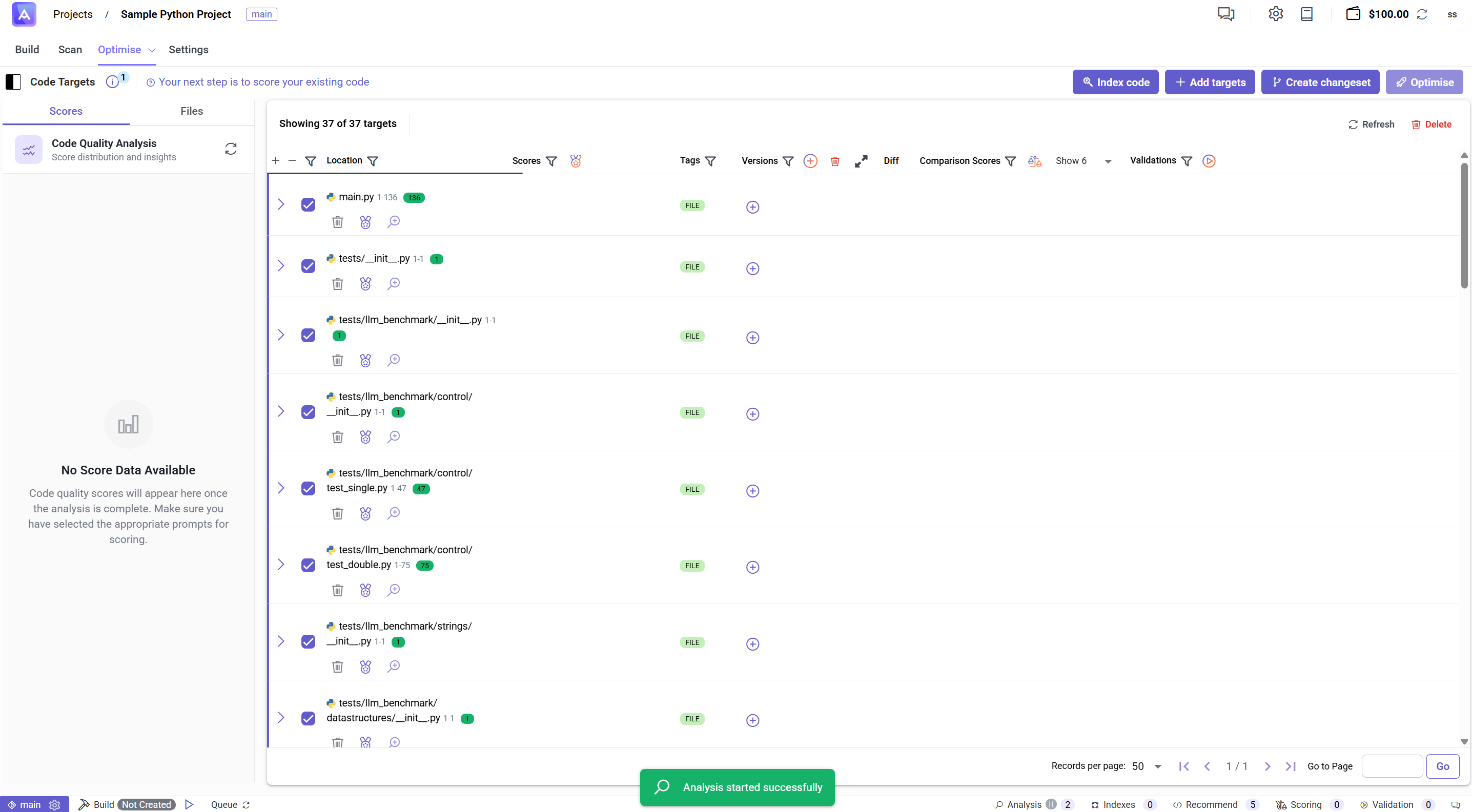Open the comparison scales icon near Comparison Scores
The width and height of the screenshot is (1472, 812).
click(1034, 161)
